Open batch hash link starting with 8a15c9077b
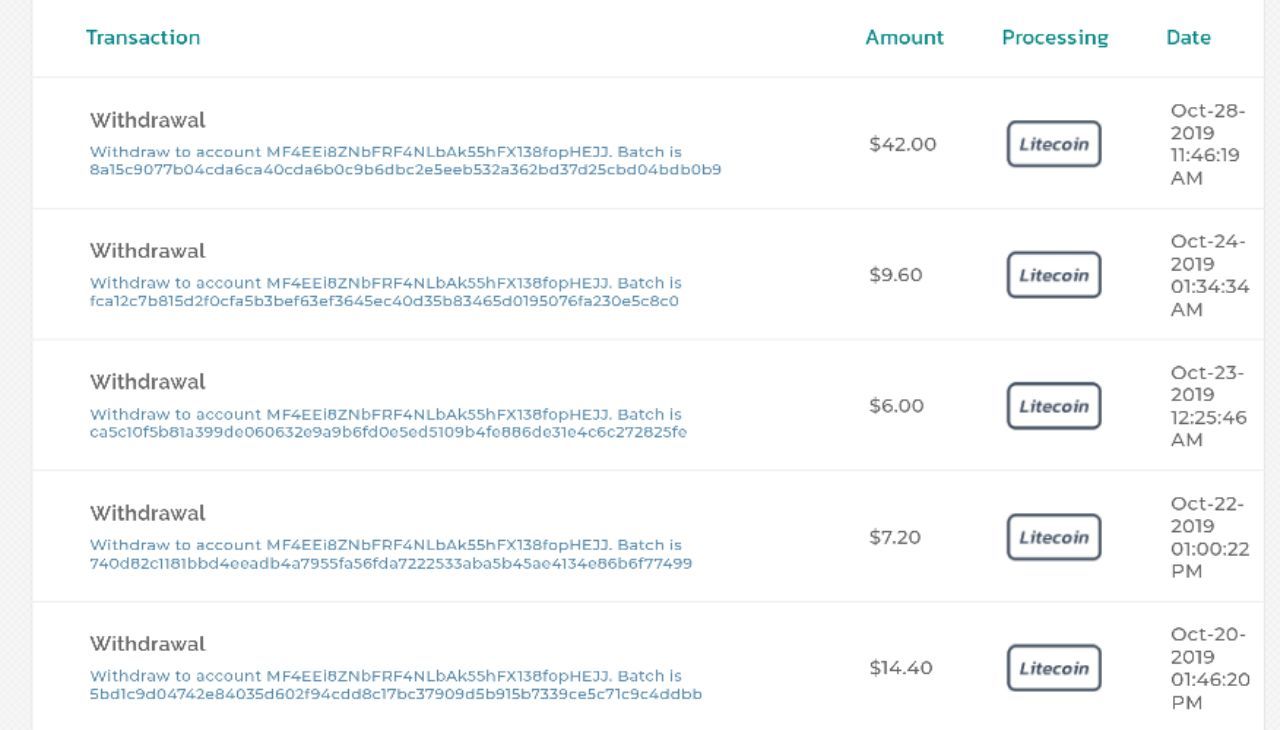 click(x=405, y=170)
